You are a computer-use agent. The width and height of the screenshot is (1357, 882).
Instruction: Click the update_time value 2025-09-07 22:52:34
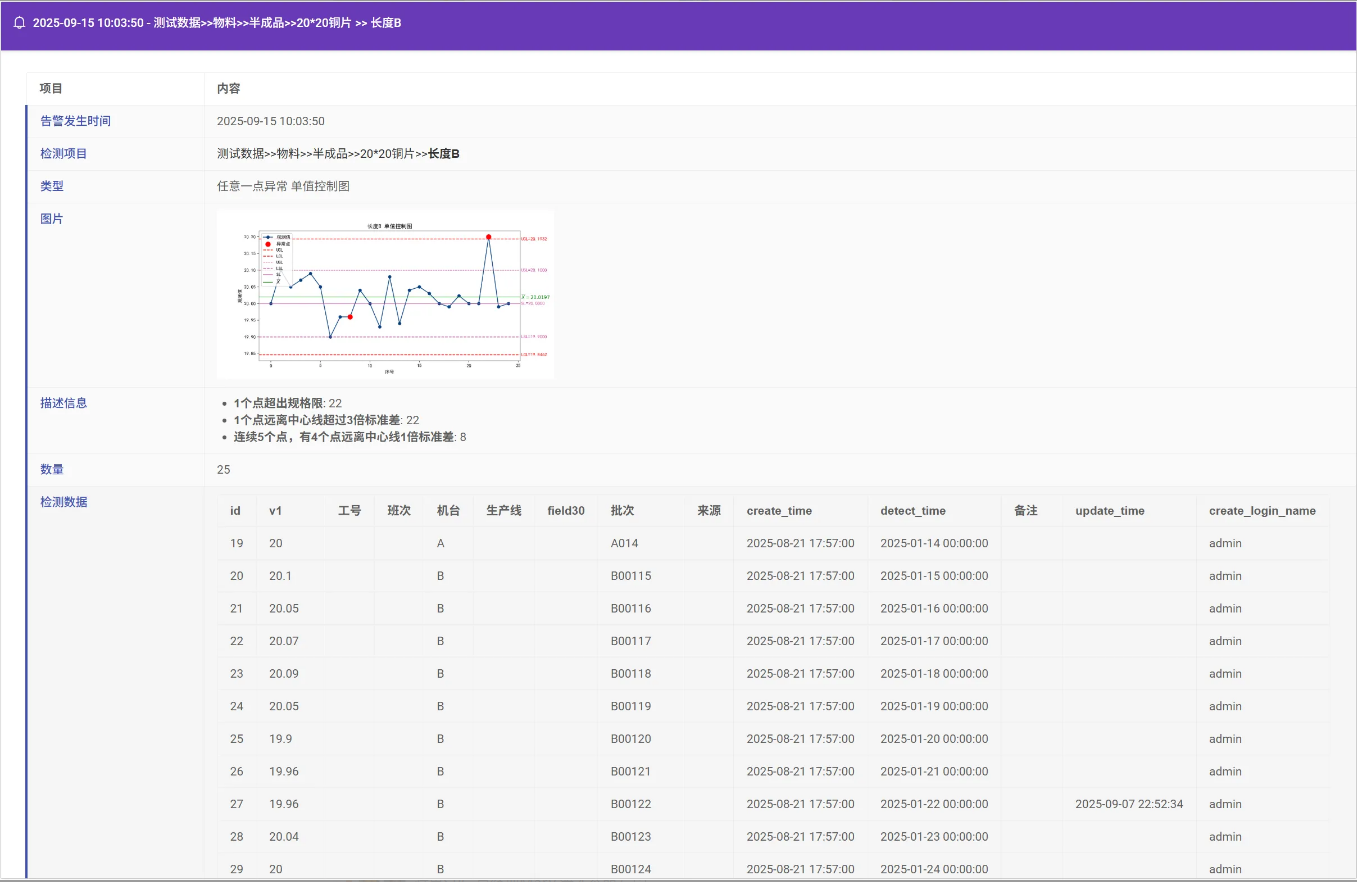click(1129, 804)
